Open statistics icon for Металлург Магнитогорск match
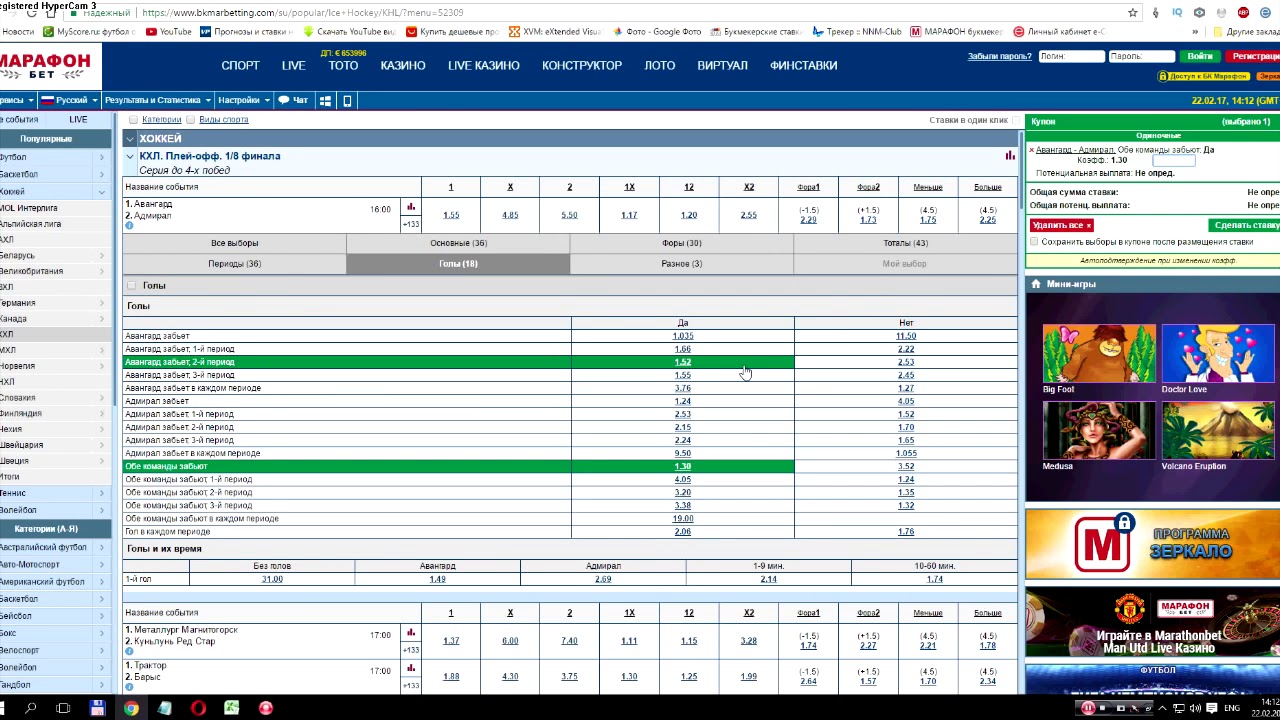This screenshot has height=720, width=1280. tap(411, 633)
